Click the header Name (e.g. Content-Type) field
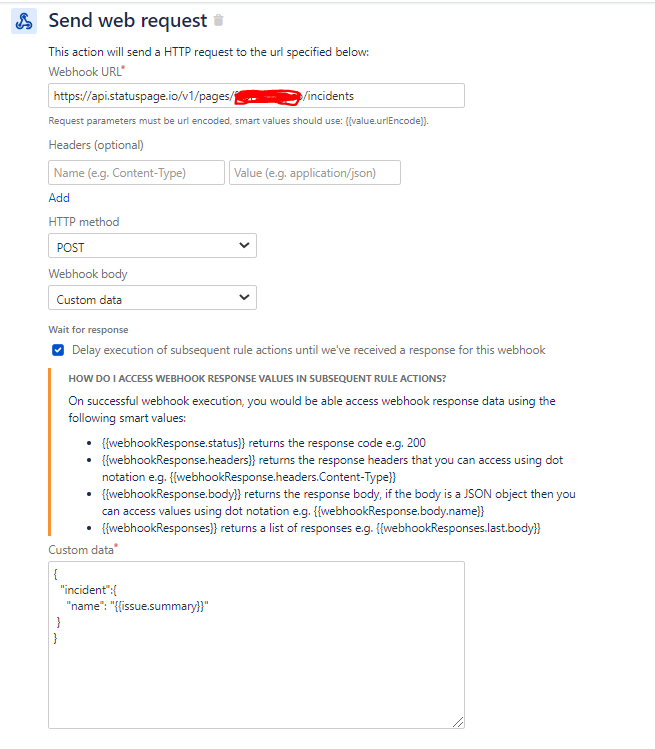Screen dimensions: 655x749 click(x=136, y=172)
